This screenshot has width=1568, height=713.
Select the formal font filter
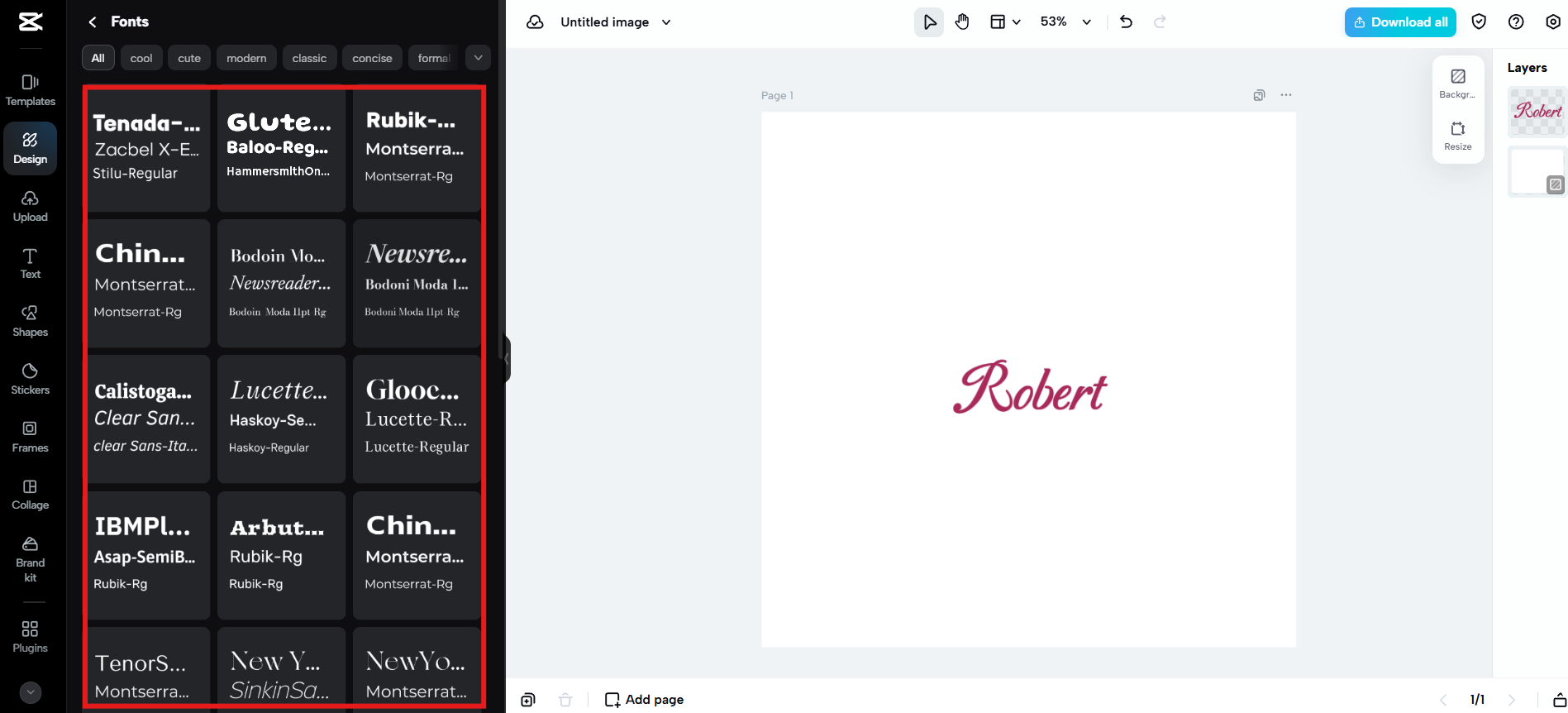coord(433,58)
